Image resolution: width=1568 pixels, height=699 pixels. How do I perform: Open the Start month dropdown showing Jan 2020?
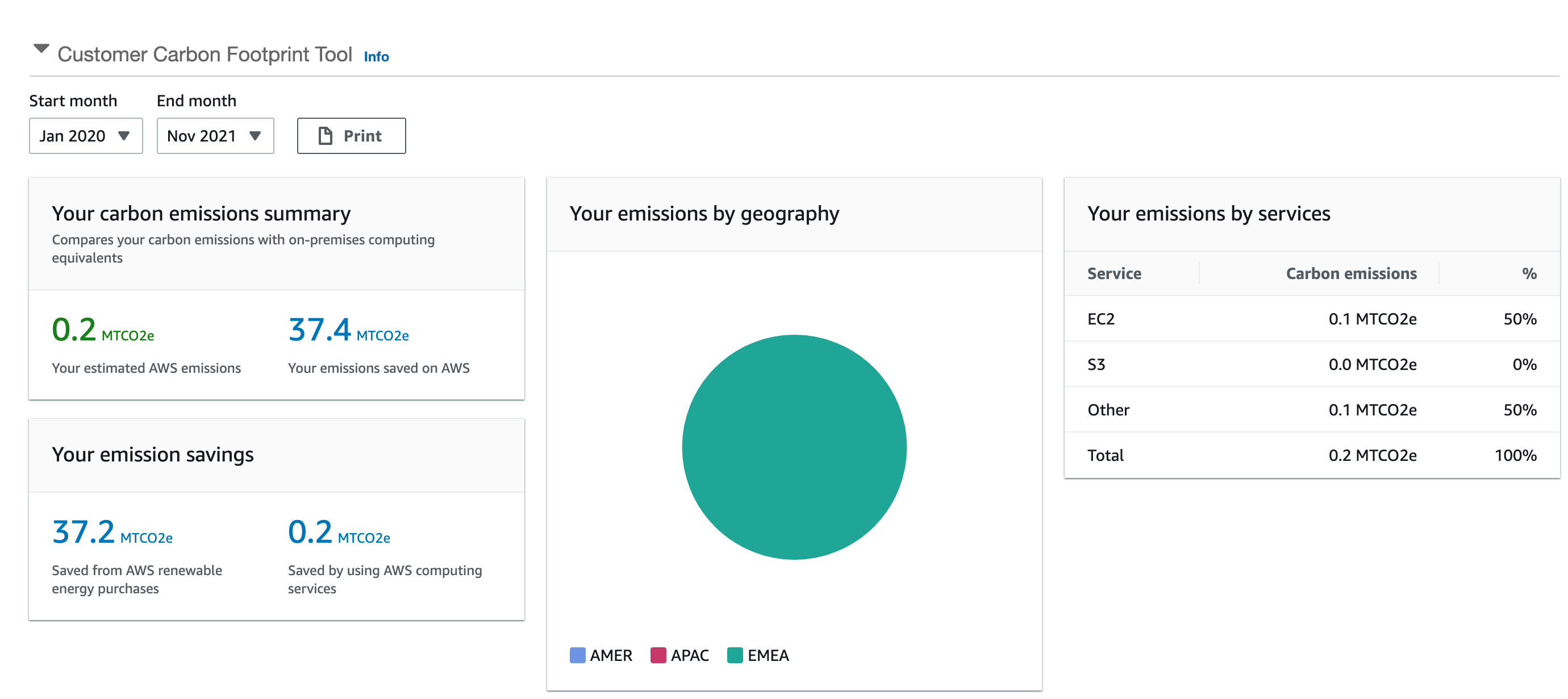[86, 136]
